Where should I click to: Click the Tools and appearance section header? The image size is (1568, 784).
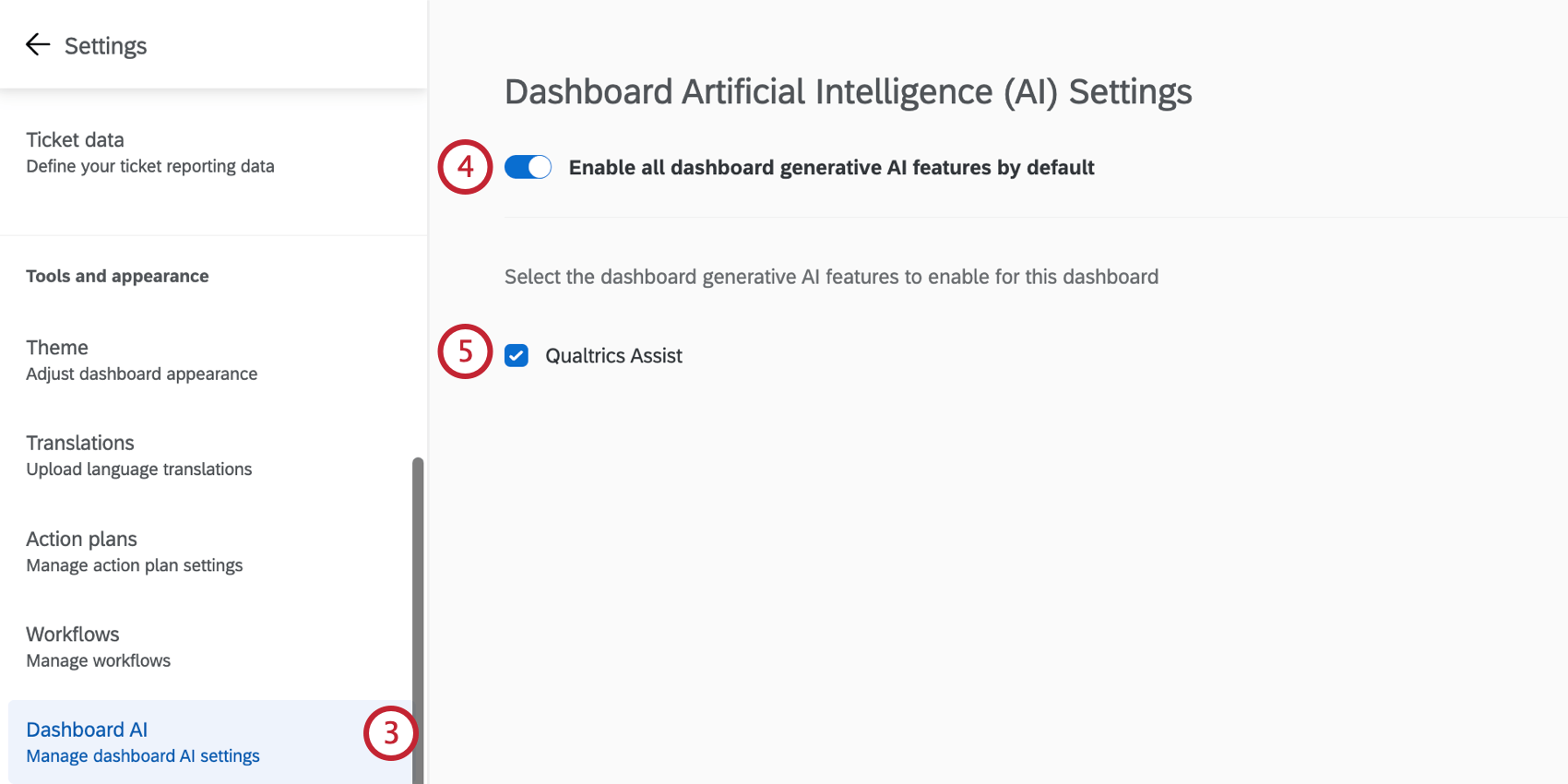[117, 276]
